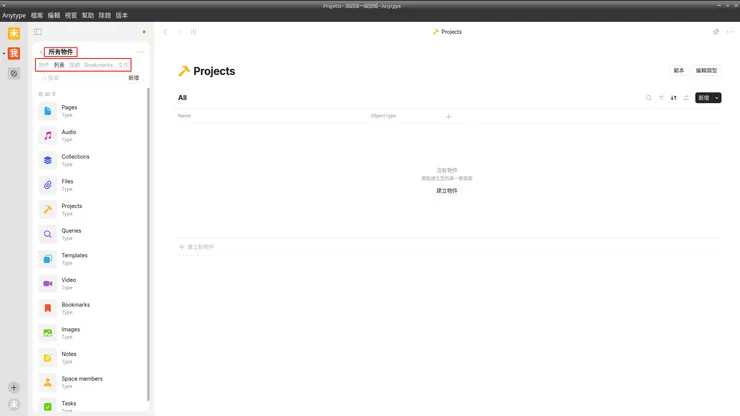Click the sidebar 新增 button
740x416 pixels.
click(134, 78)
